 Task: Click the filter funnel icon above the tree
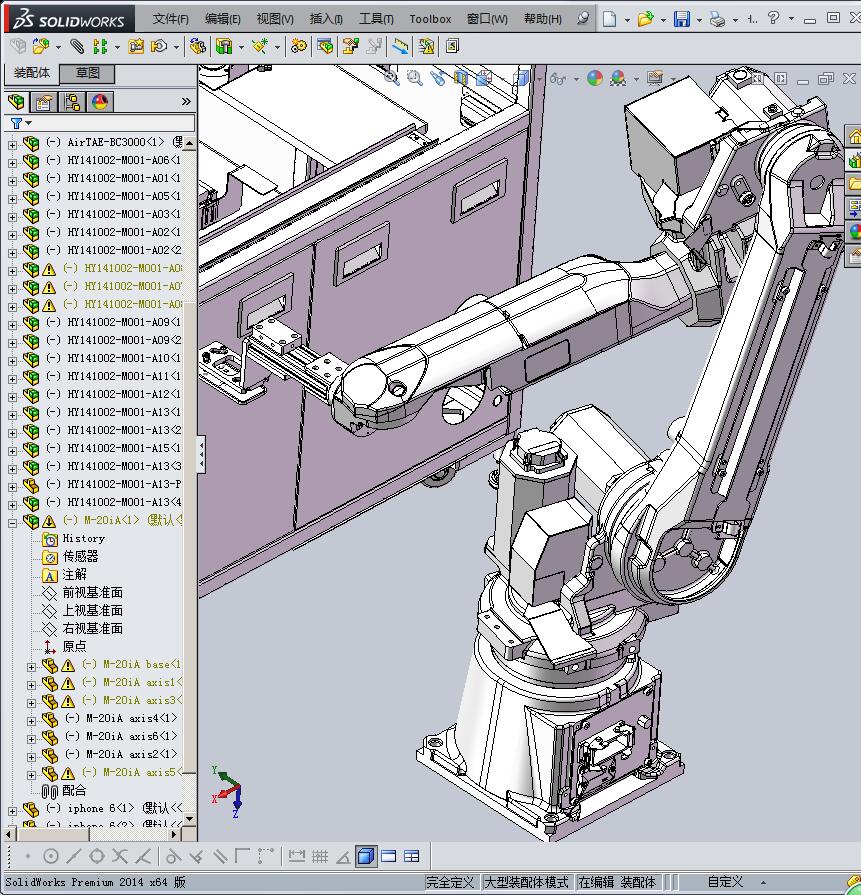16,124
